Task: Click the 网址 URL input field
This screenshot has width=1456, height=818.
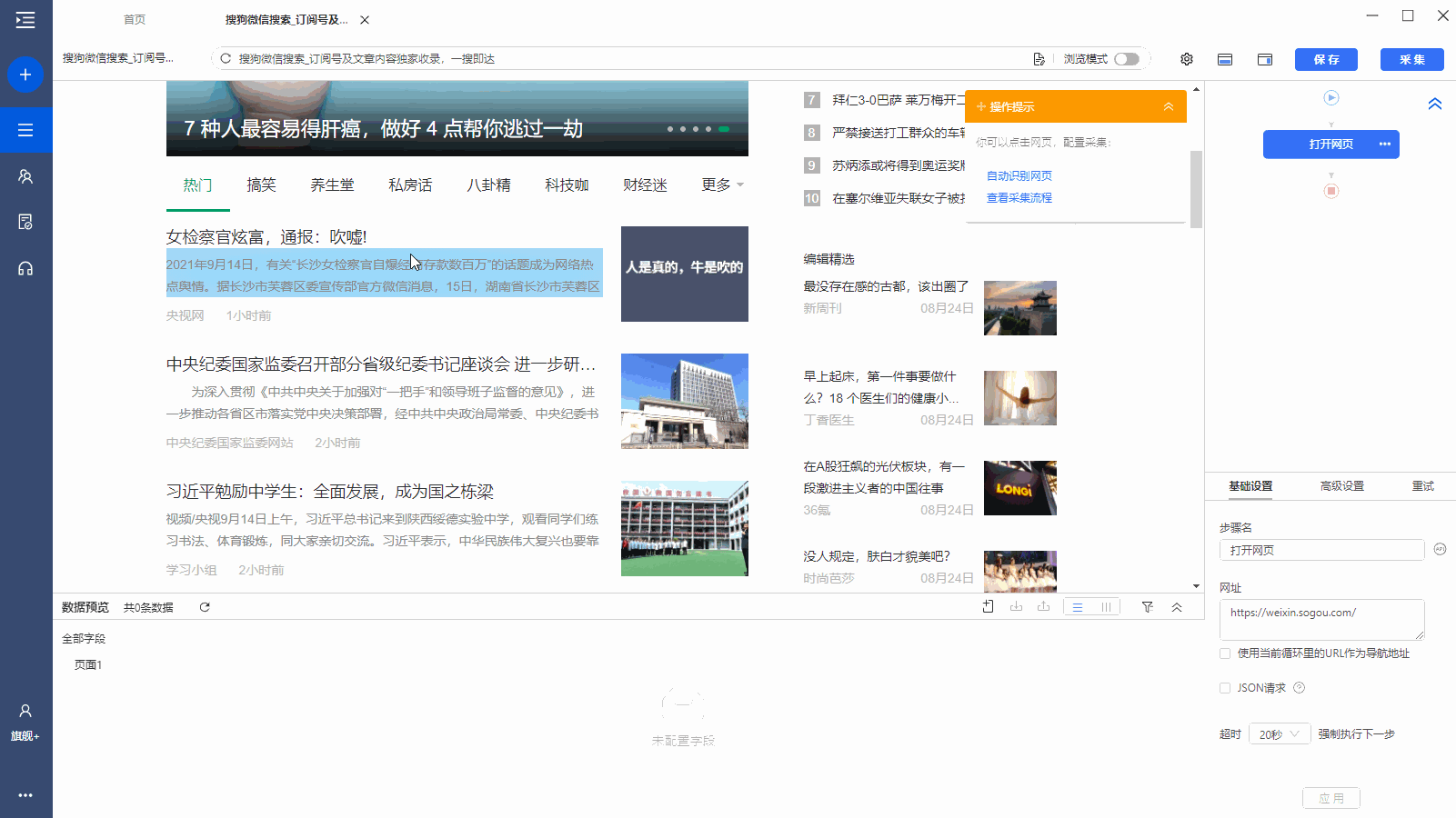Action: 1320,620
